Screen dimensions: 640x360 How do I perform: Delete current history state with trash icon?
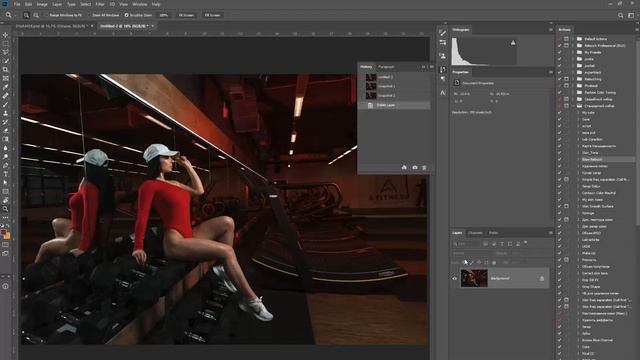click(424, 167)
